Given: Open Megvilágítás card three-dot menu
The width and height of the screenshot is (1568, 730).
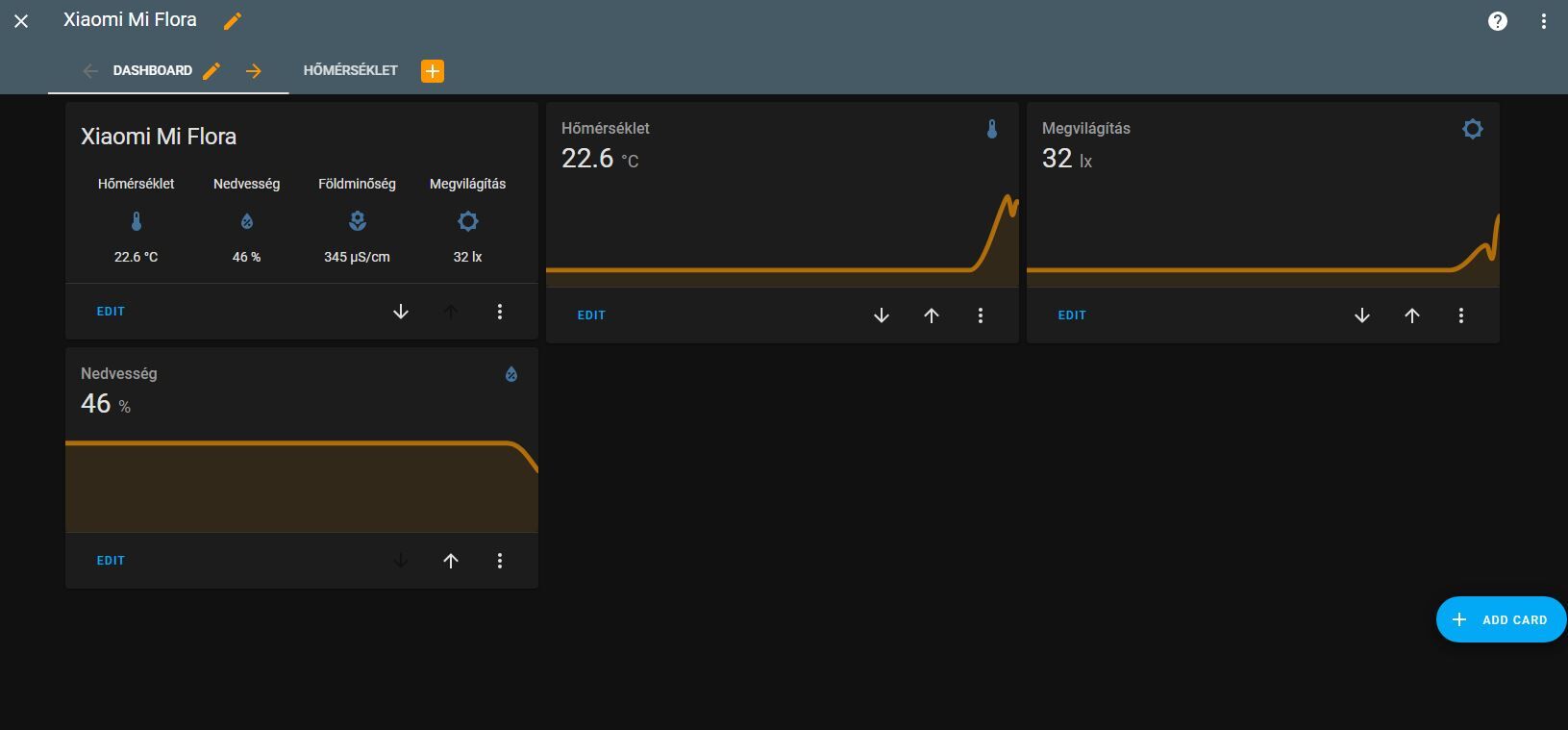Looking at the screenshot, I should pyautogui.click(x=1460, y=315).
